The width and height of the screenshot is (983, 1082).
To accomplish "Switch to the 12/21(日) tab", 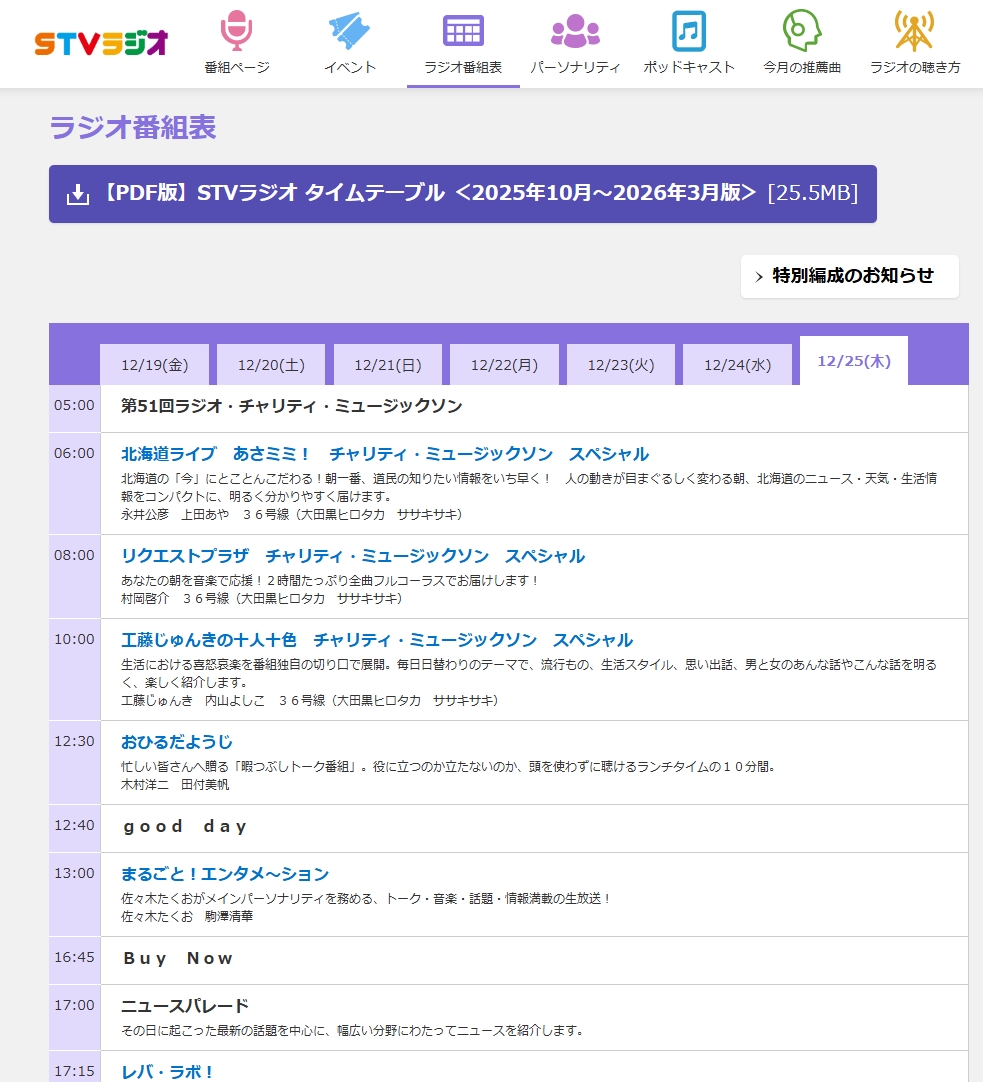I will coord(387,365).
